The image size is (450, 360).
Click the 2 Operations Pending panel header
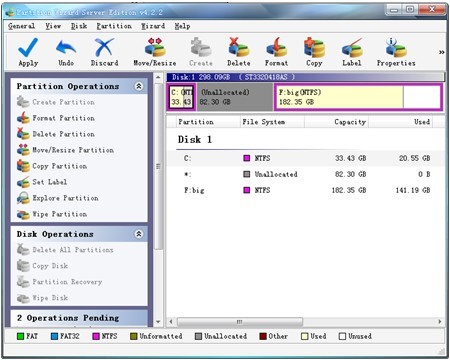pos(79,318)
